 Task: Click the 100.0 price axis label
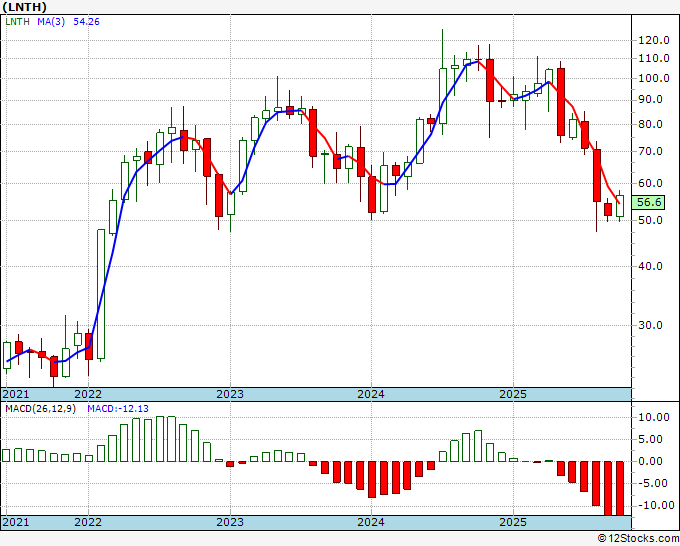pos(654,78)
